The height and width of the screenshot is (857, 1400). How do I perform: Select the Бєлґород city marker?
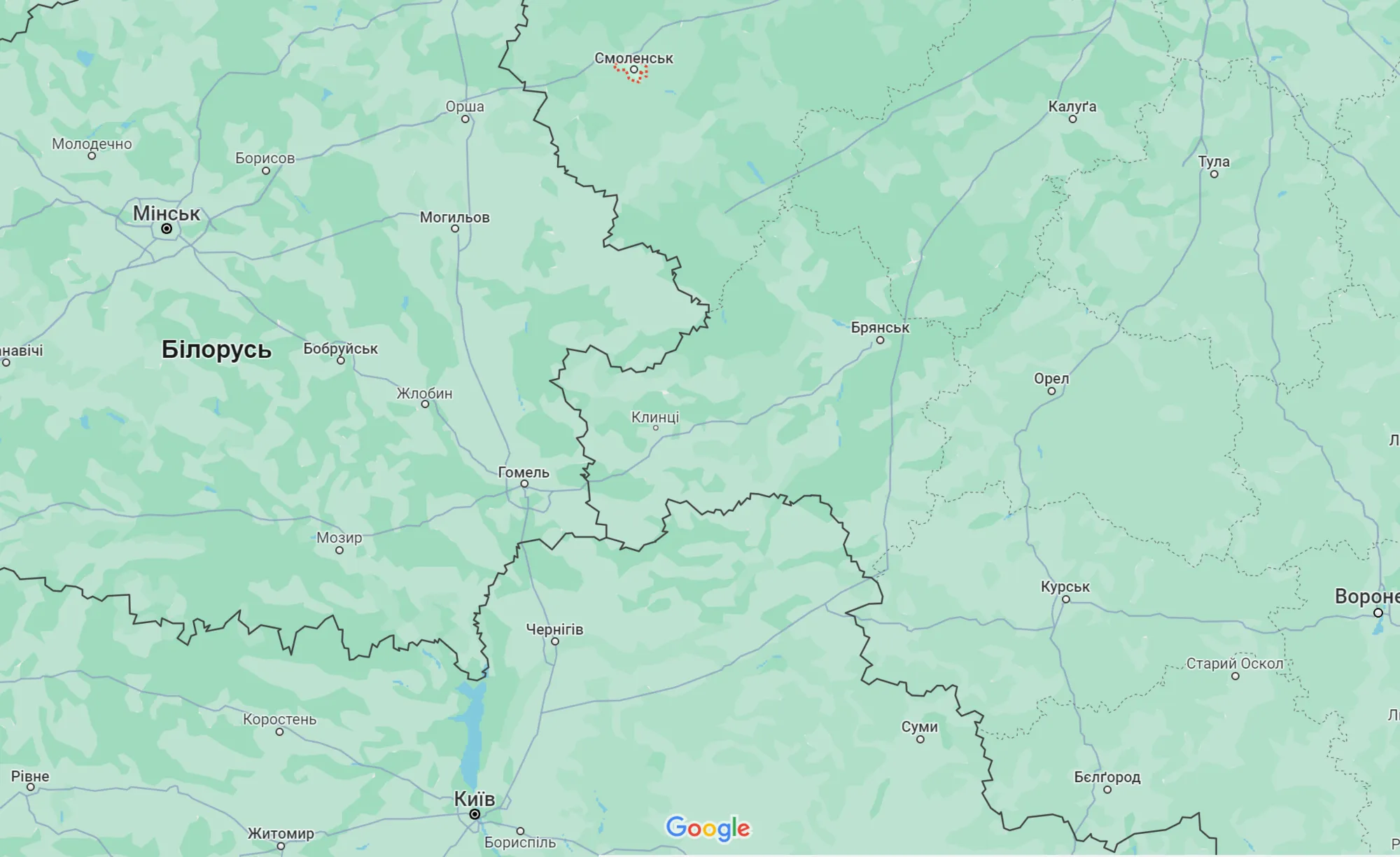[x=1107, y=790]
